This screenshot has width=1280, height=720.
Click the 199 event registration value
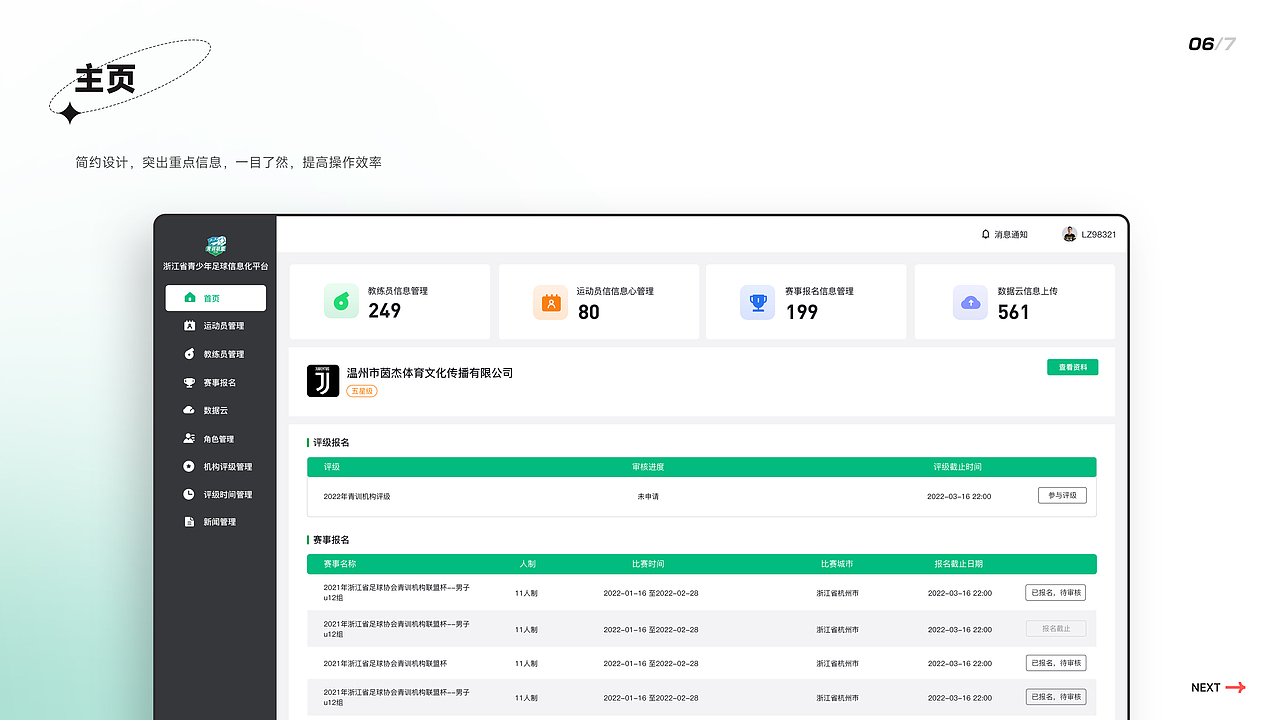(801, 312)
